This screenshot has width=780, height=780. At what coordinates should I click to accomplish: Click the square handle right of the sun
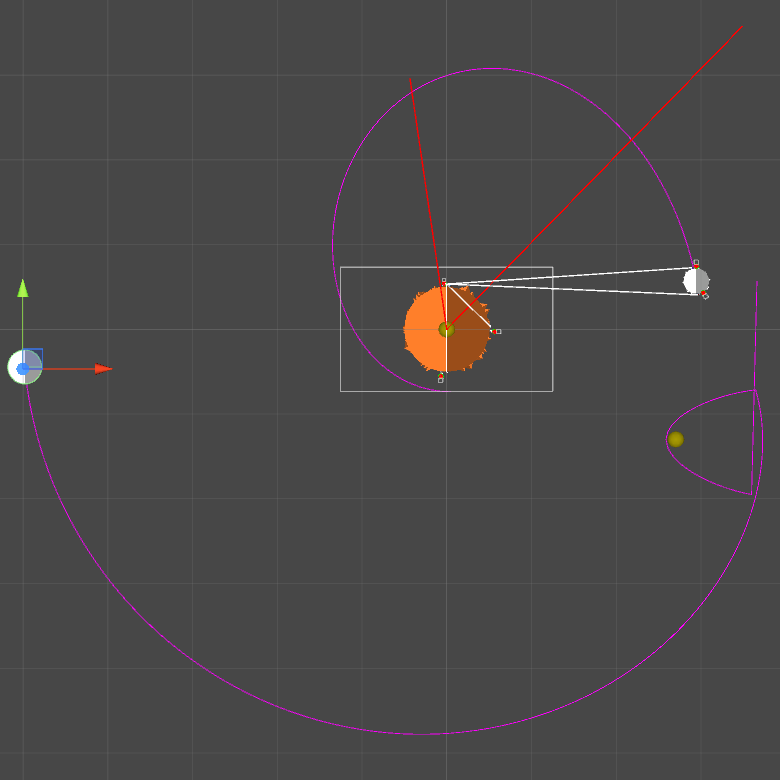coord(498,331)
